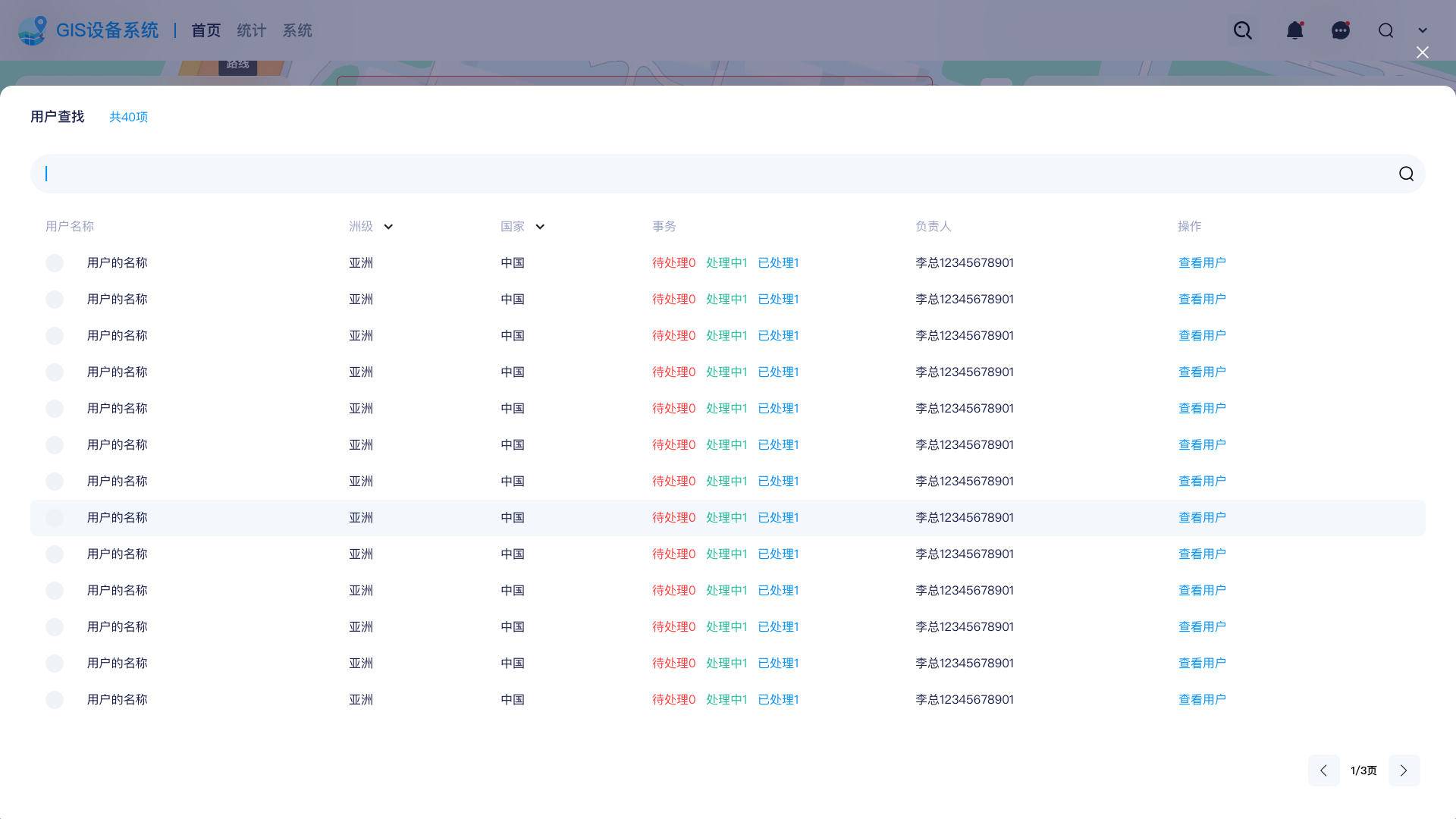Click the round user avatar icon in header

(x=1385, y=30)
